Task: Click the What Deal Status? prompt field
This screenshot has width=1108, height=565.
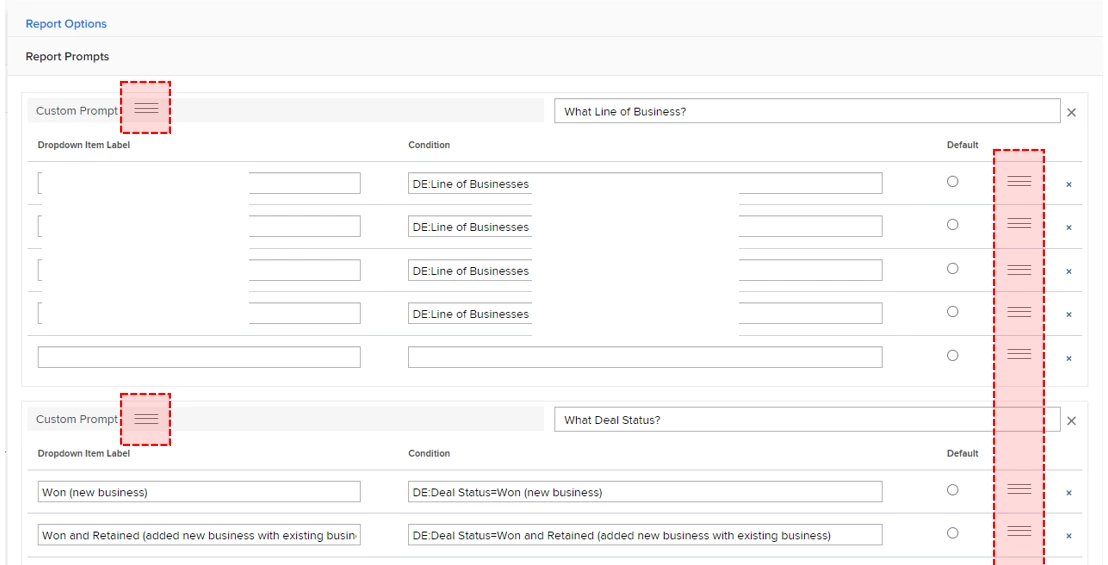Action: coord(806,420)
